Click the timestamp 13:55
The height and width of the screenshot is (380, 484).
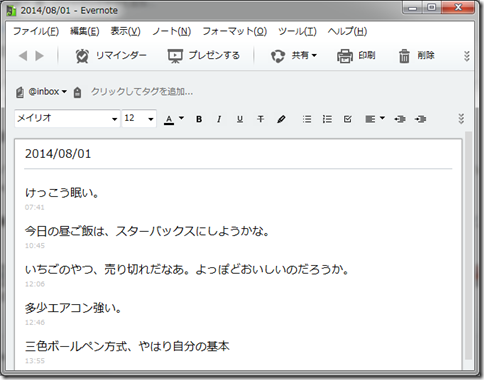tap(35, 361)
